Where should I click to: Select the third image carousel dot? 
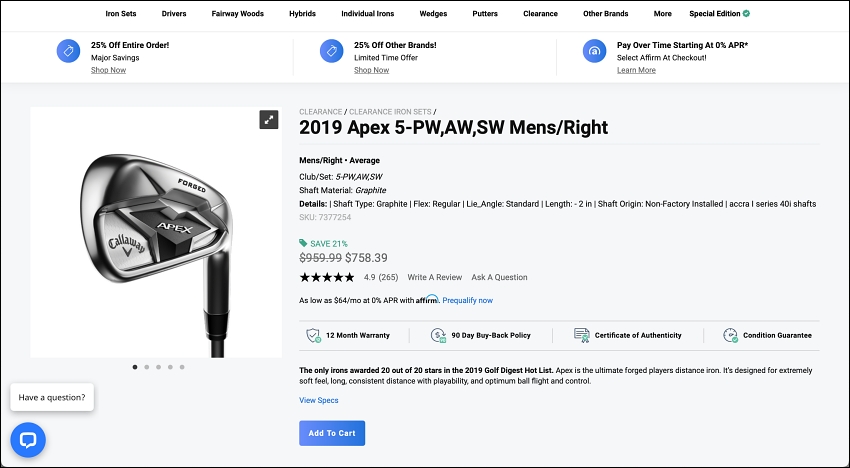pyautogui.click(x=158, y=367)
